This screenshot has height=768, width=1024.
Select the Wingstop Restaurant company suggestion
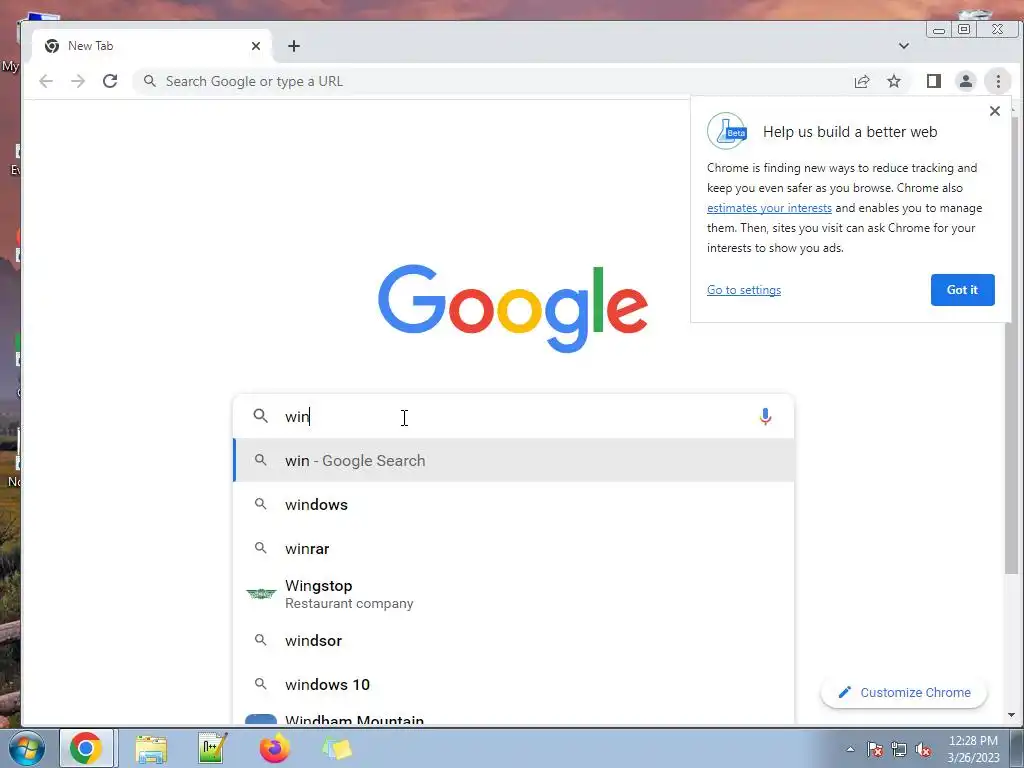pos(513,594)
